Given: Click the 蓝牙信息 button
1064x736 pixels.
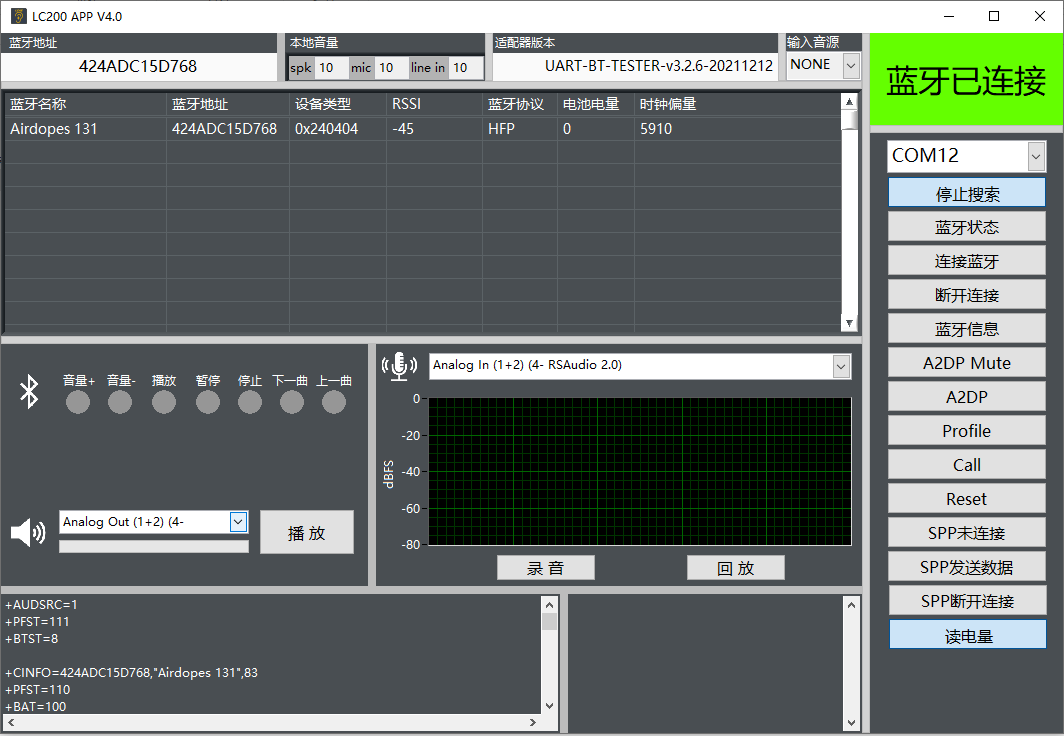Looking at the screenshot, I should coord(967,329).
